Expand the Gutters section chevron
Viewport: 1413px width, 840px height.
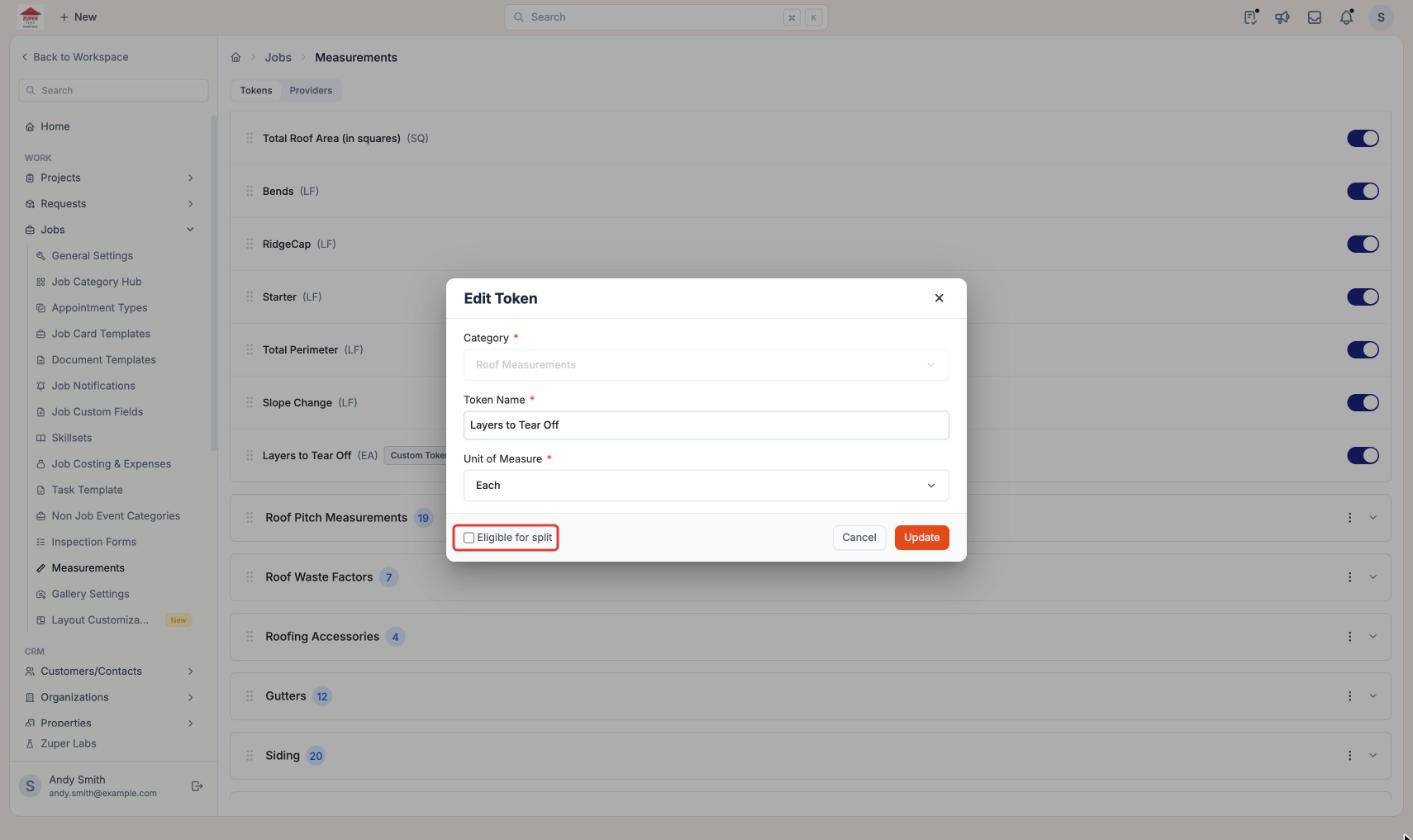click(x=1373, y=696)
